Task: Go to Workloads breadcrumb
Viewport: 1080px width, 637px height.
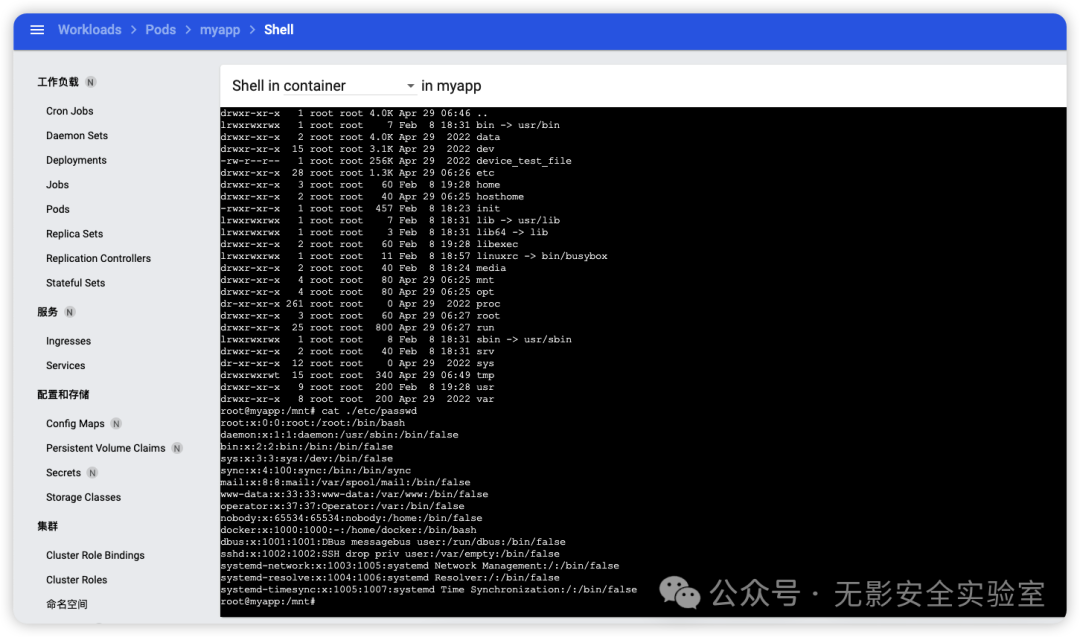Action: pyautogui.click(x=90, y=30)
